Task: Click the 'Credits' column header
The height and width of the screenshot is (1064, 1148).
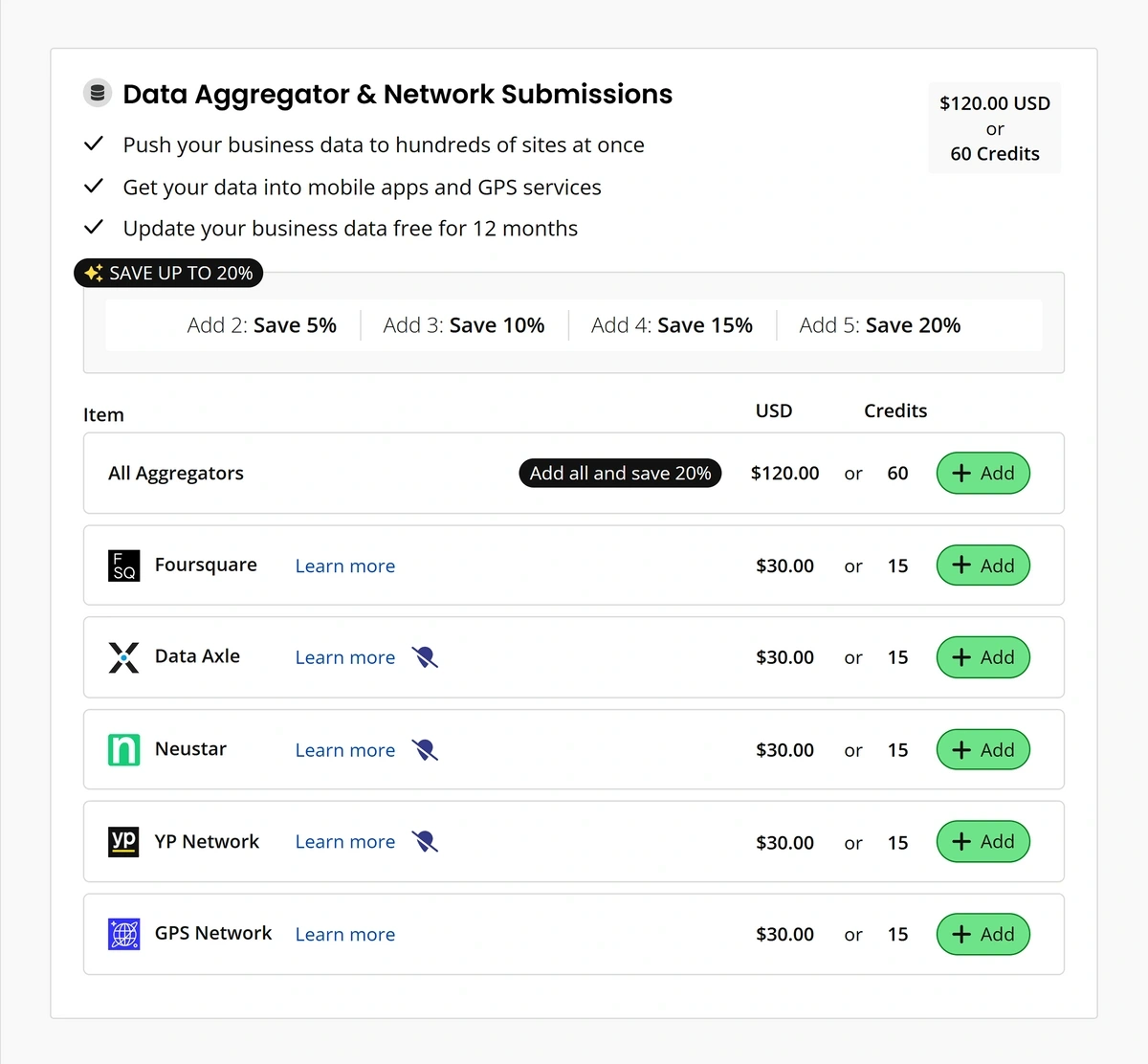Action: tap(895, 410)
